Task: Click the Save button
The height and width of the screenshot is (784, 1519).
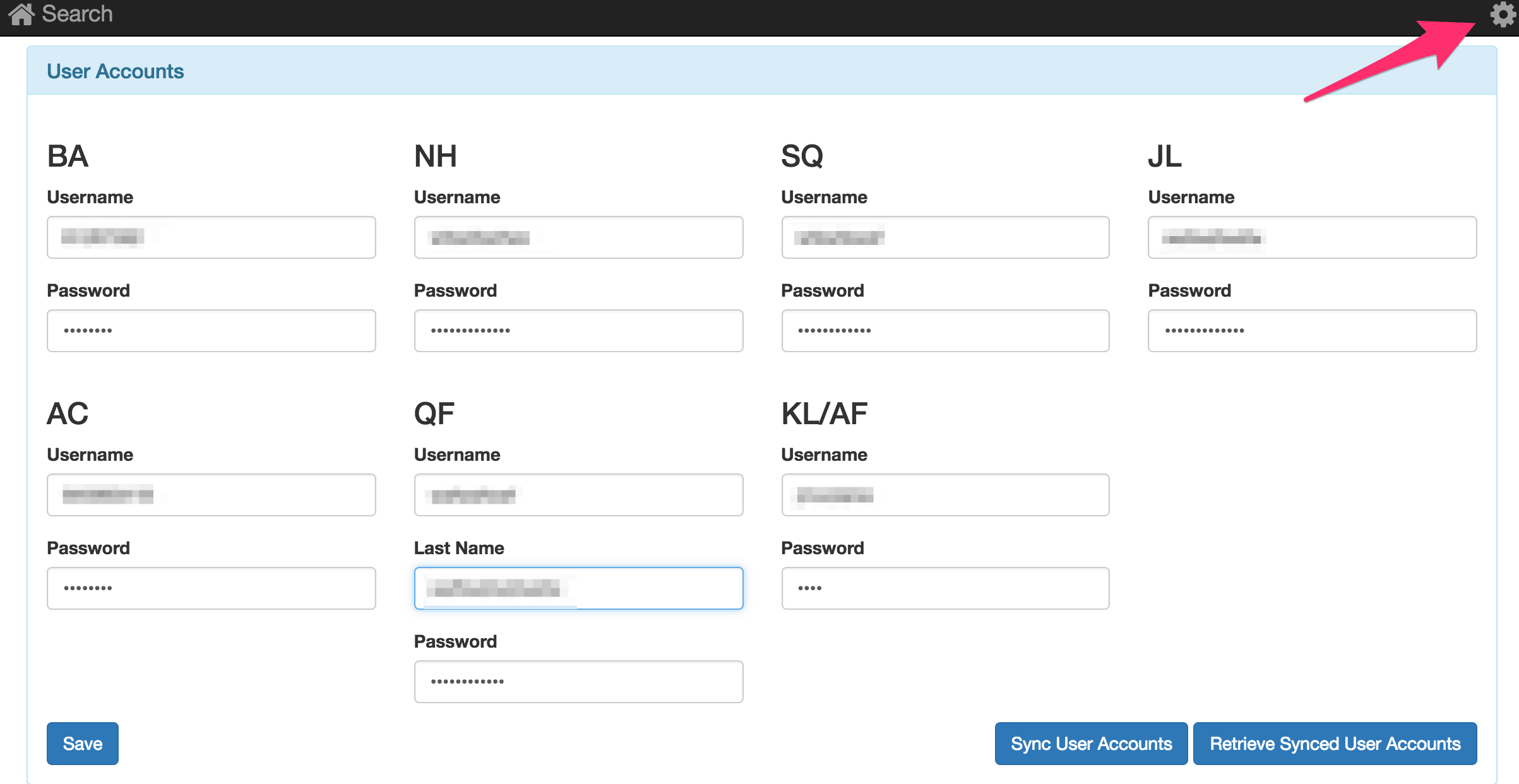Action: click(x=82, y=744)
